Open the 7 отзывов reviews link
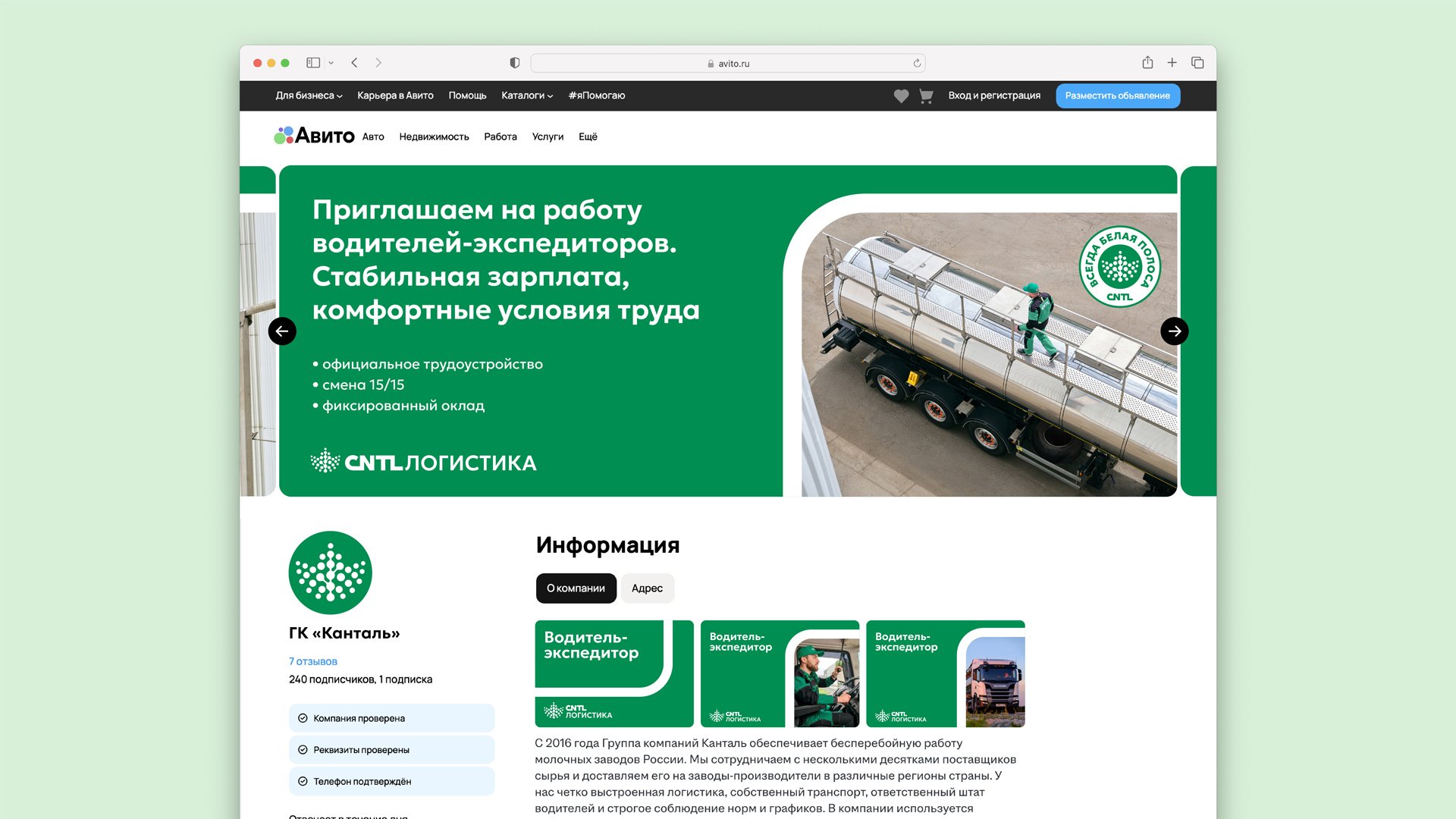1456x819 pixels. (312, 661)
